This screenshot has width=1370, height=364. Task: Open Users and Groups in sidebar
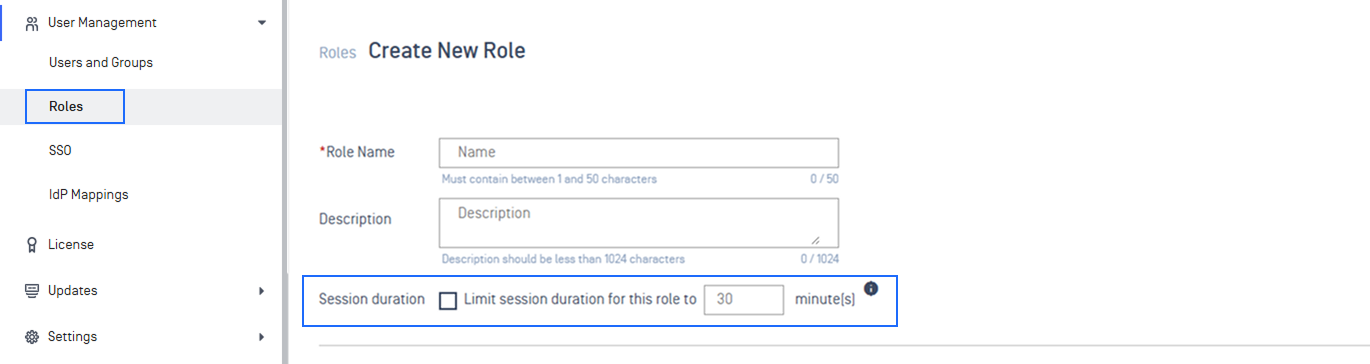[101, 62]
